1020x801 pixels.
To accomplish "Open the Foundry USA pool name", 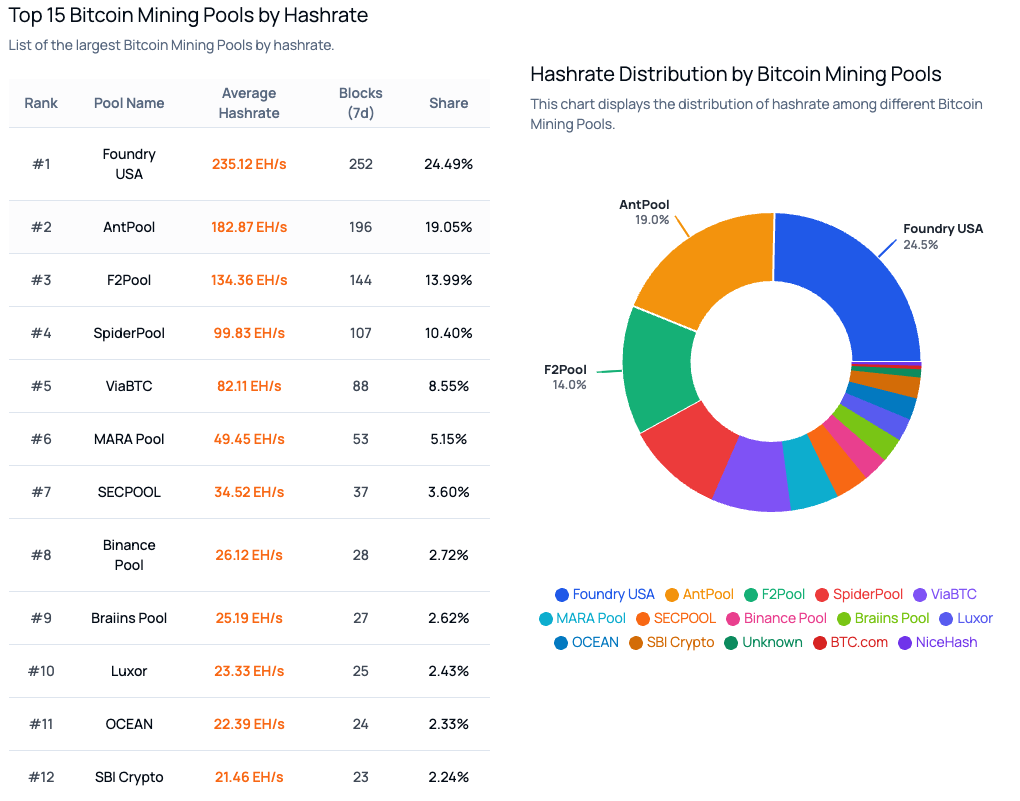I will pyautogui.click(x=129, y=164).
